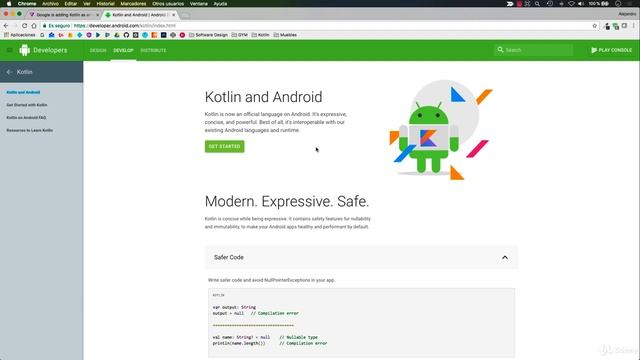Open a new tab with the new-tab button

185,15
